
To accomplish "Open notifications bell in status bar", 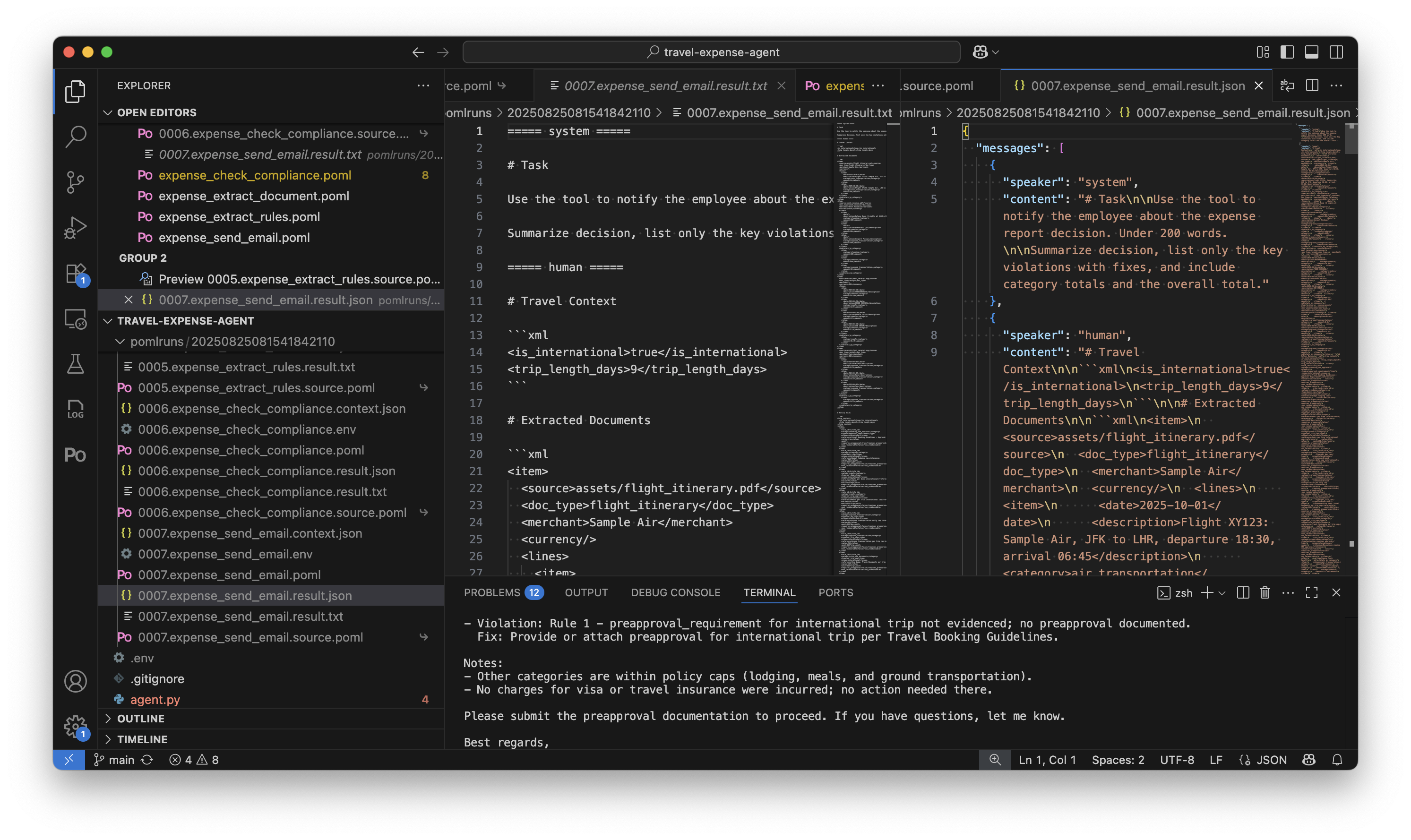I will (x=1337, y=760).
